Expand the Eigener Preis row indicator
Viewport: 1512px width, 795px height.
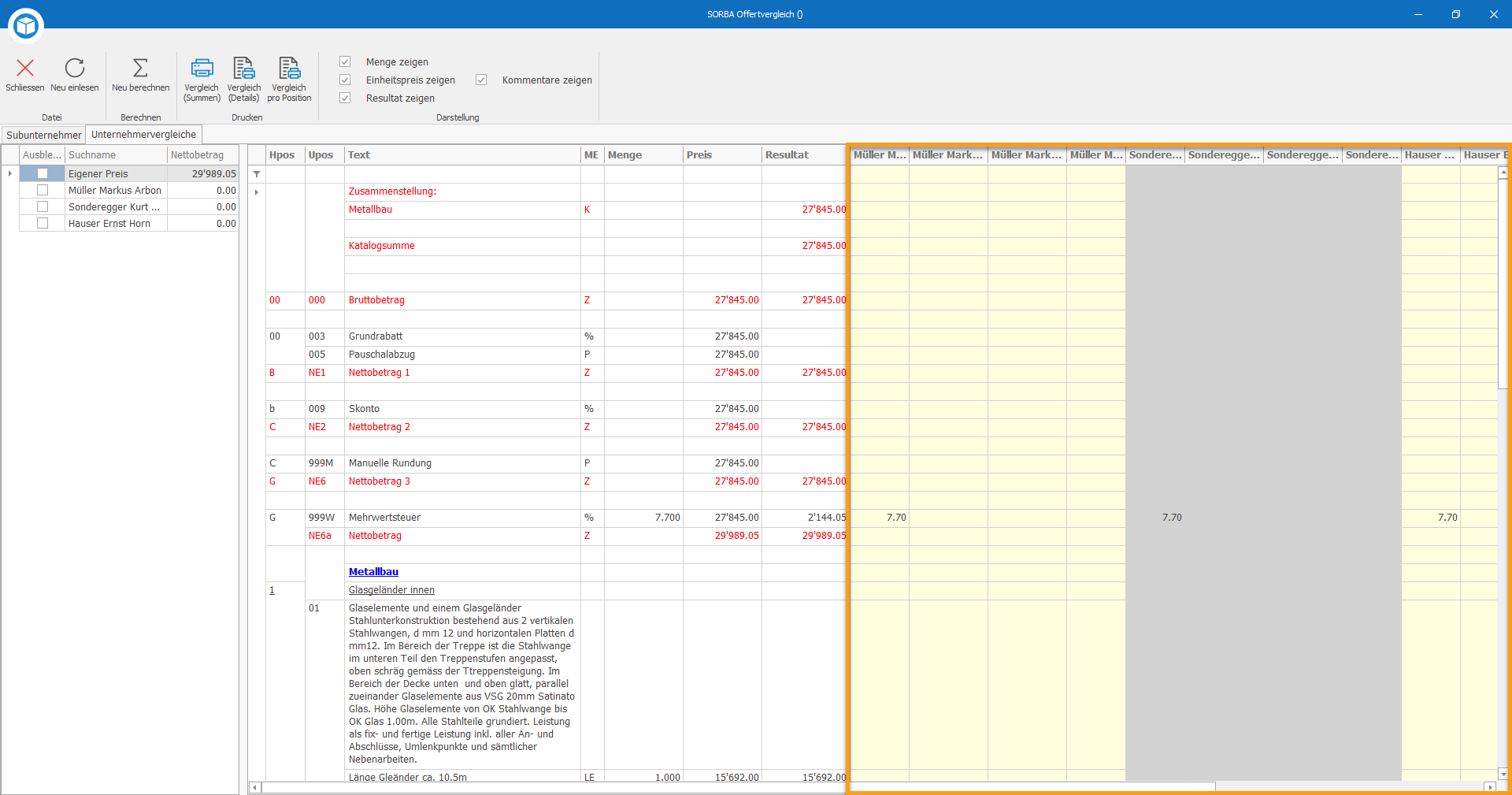click(x=9, y=173)
